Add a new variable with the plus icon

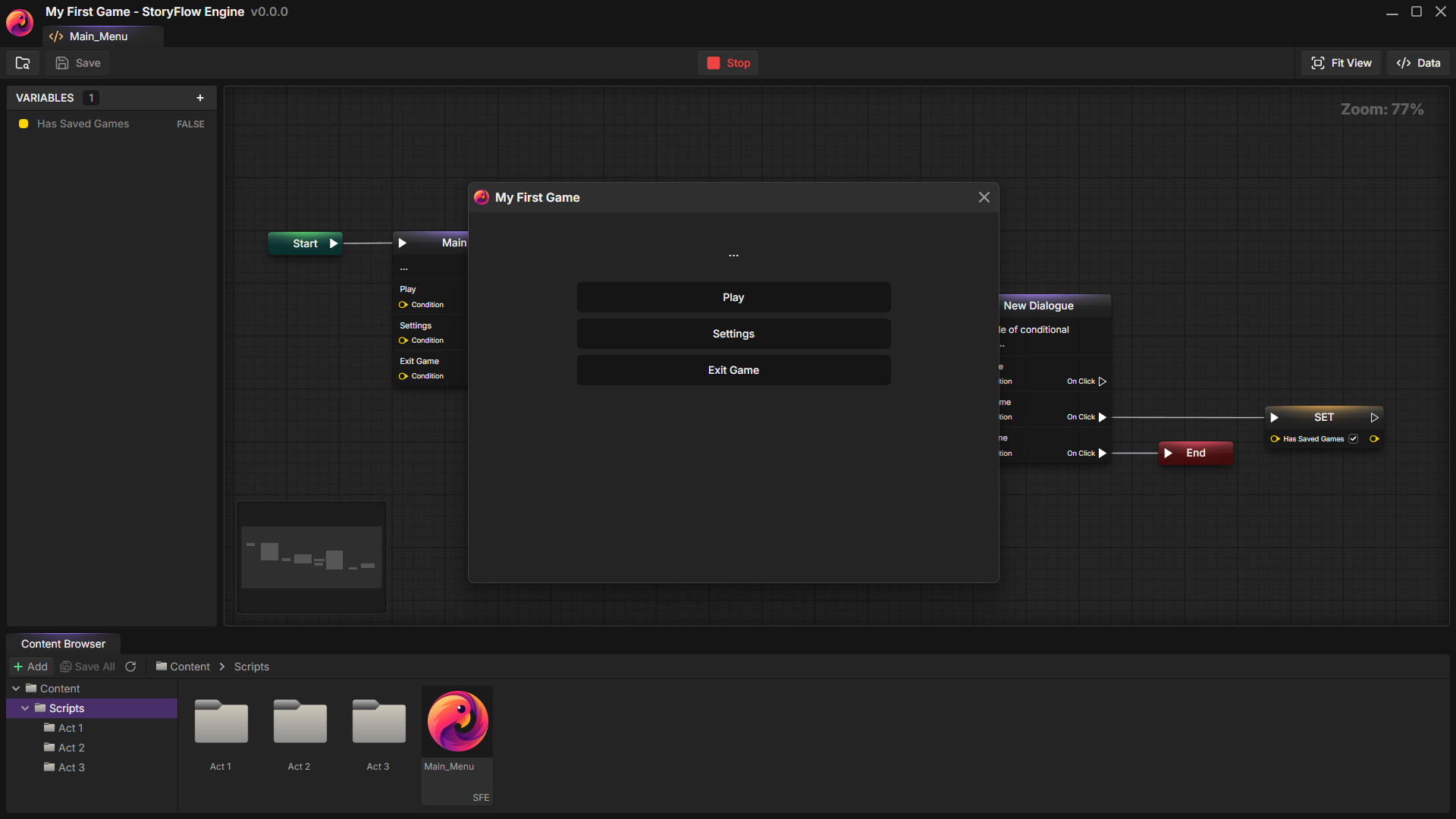[200, 98]
